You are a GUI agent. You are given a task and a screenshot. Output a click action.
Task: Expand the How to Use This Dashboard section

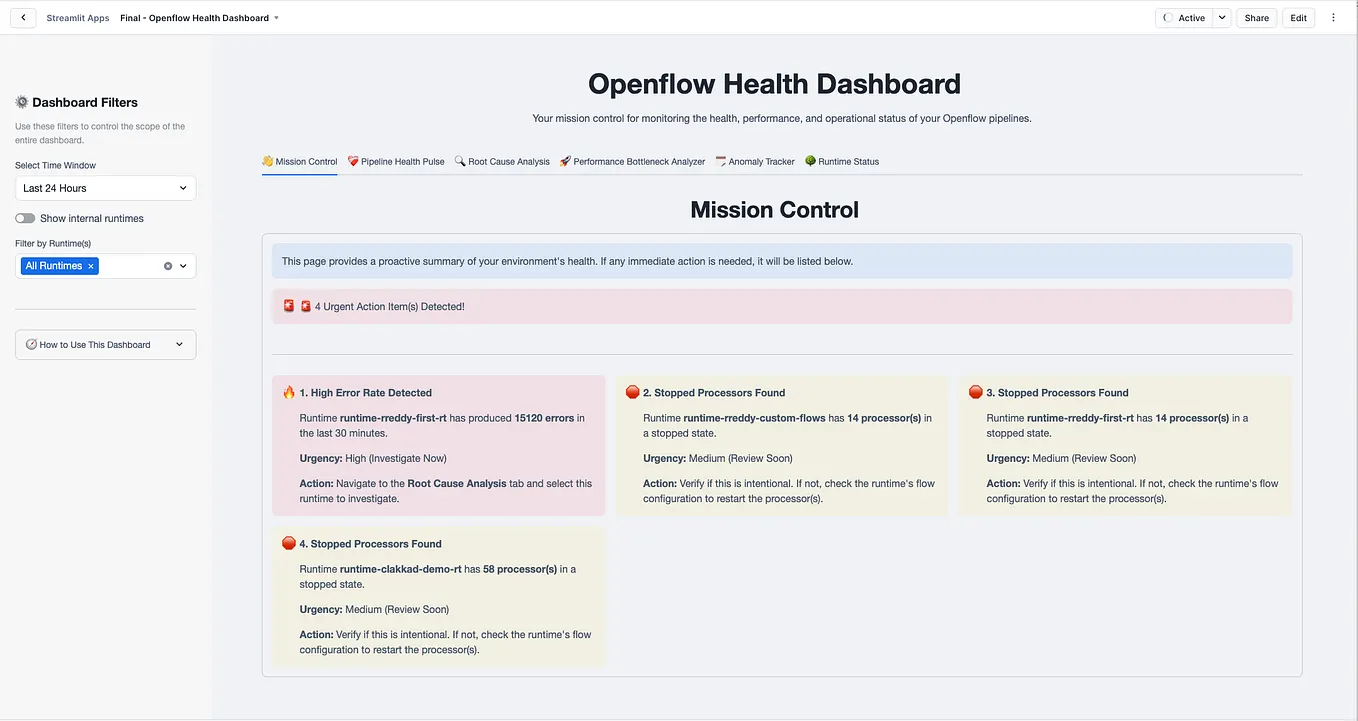pos(179,344)
